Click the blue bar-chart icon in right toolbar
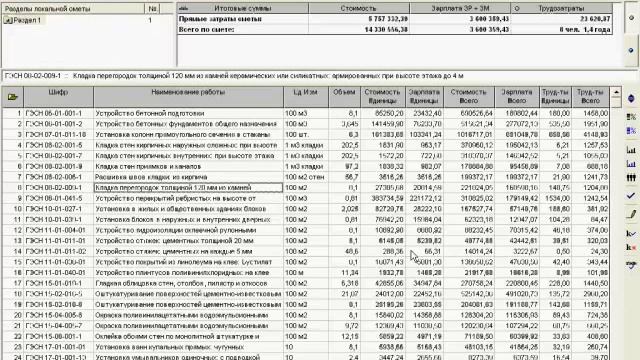The height and width of the screenshot is (360, 640). [x=631, y=164]
